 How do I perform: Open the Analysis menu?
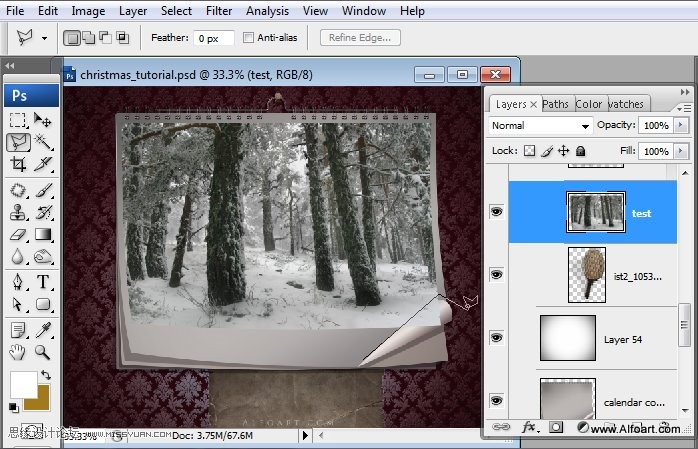[x=267, y=11]
